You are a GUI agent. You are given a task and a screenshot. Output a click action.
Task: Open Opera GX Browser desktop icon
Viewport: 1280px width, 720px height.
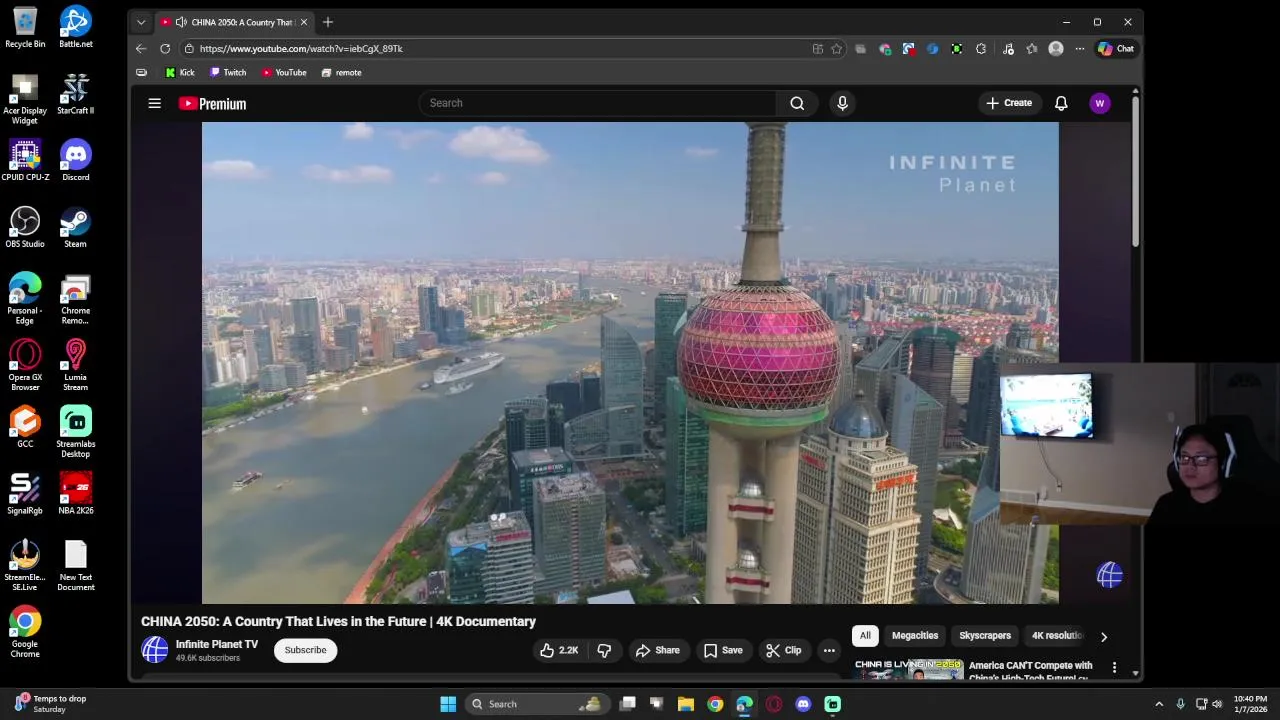[25, 365]
